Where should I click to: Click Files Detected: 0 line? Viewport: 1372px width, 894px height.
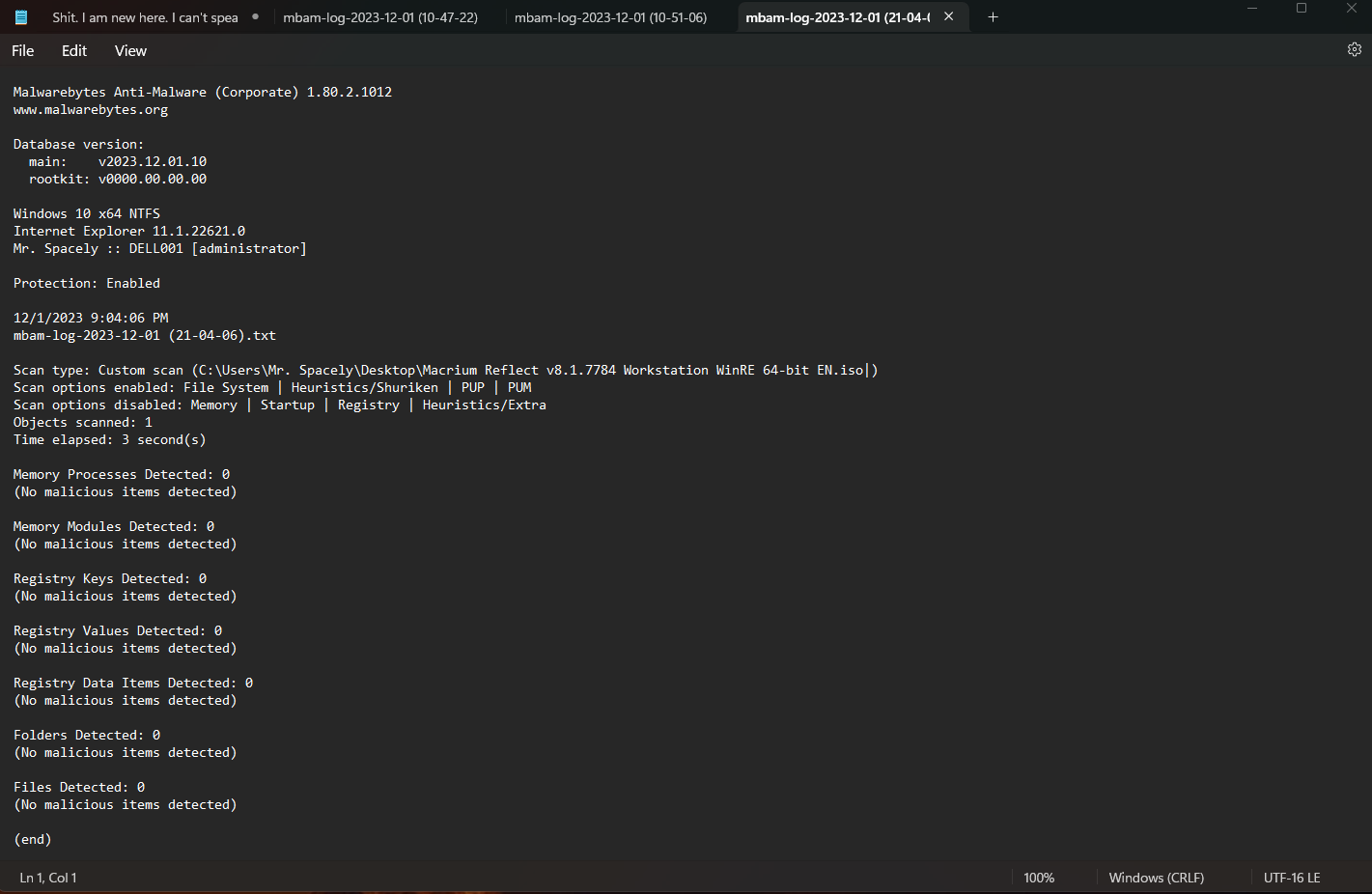coord(79,788)
